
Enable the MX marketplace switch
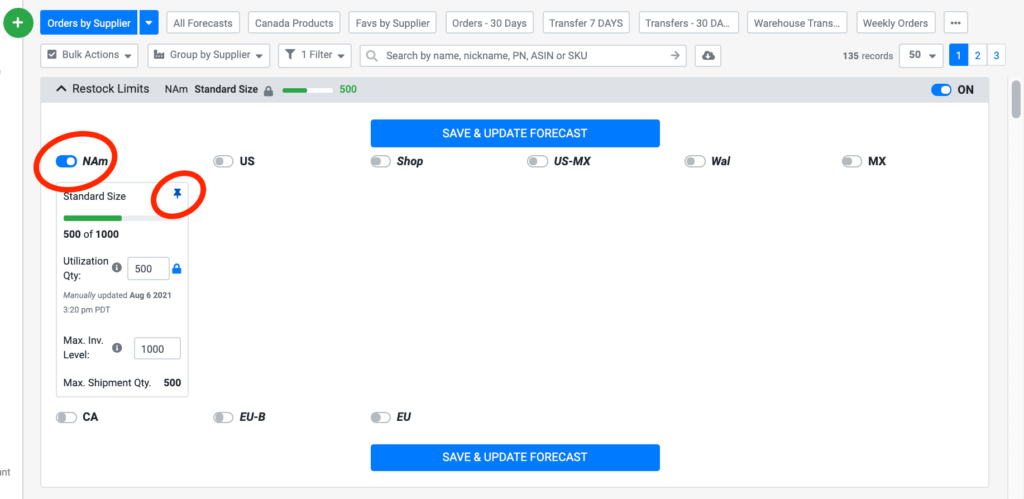(x=852, y=161)
